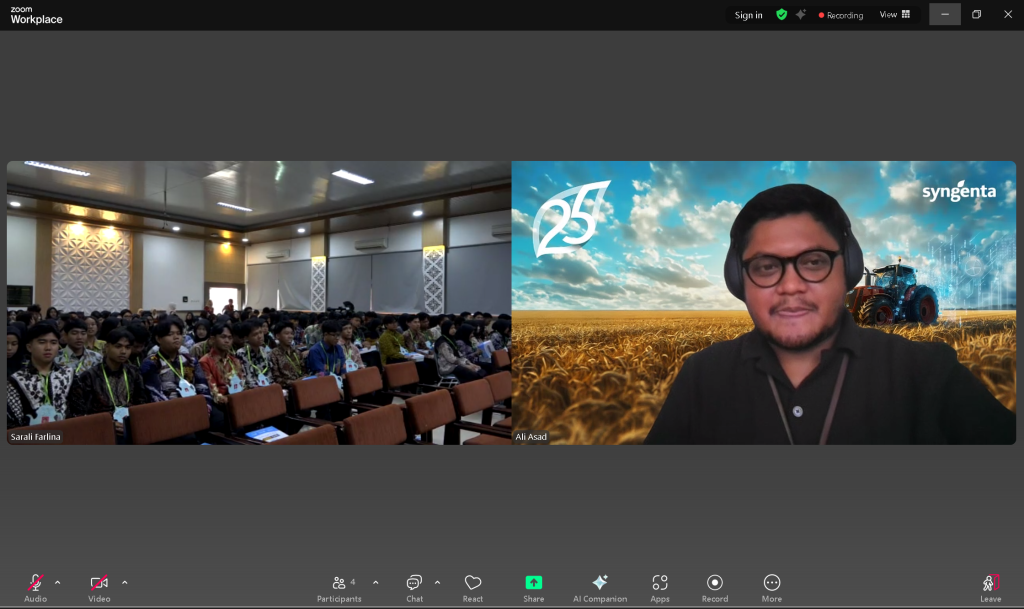Click the green encryption shield icon

point(781,15)
